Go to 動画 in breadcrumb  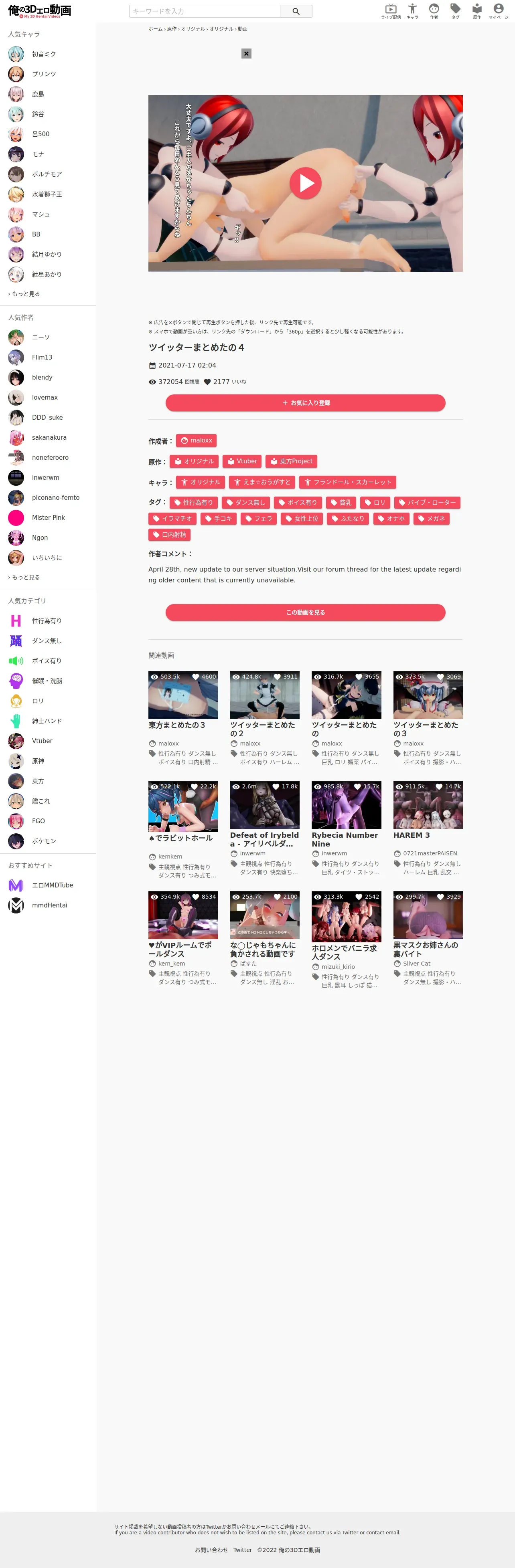pos(243,28)
